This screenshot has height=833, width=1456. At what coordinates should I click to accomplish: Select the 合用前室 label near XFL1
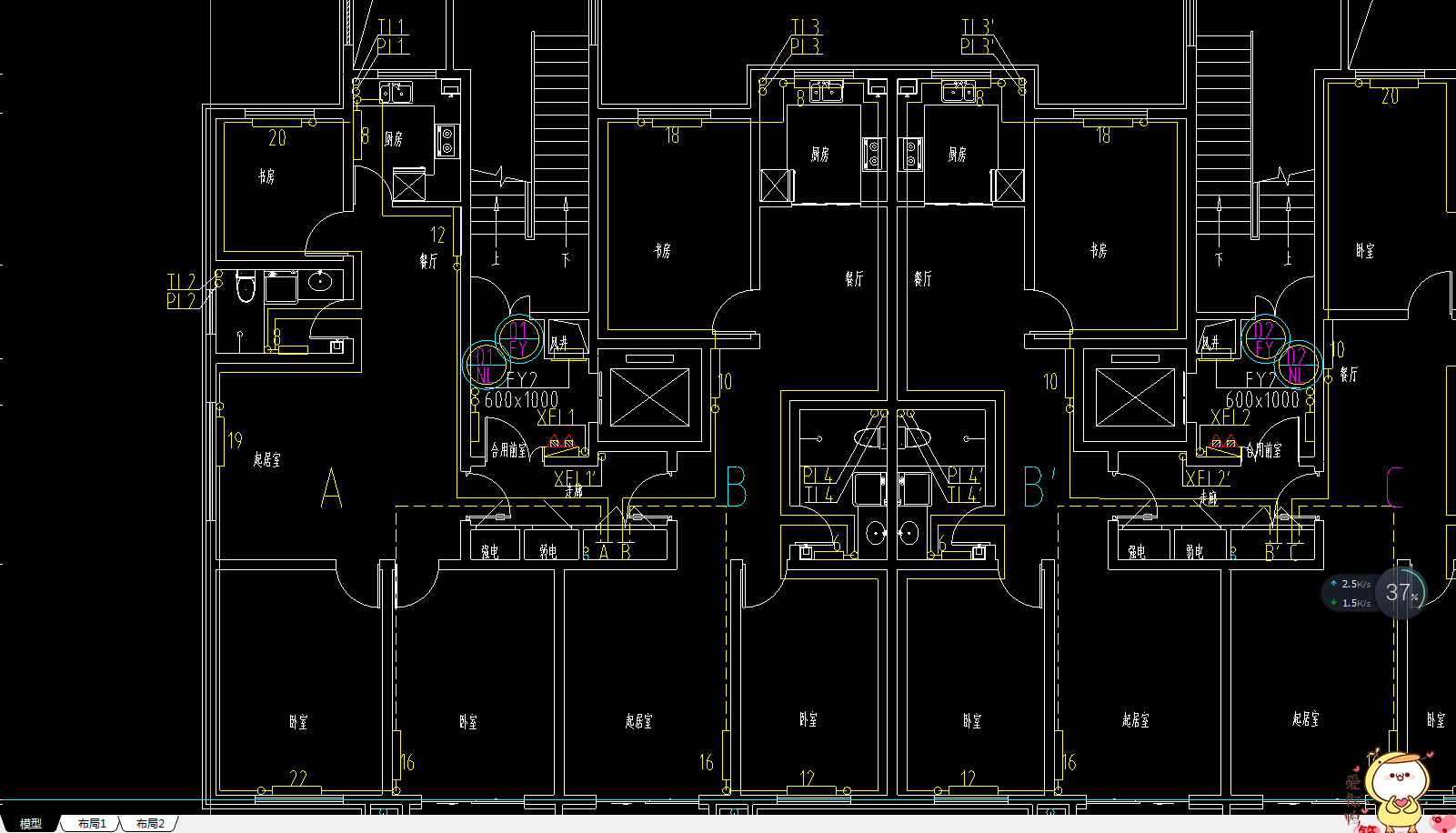click(508, 450)
